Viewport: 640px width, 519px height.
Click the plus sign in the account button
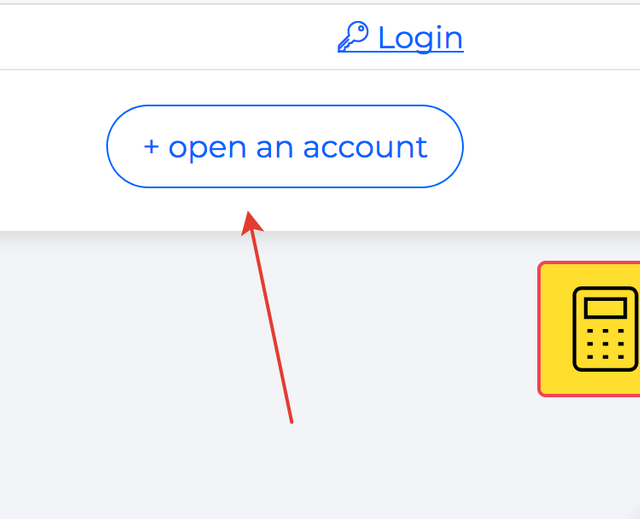tap(151, 147)
